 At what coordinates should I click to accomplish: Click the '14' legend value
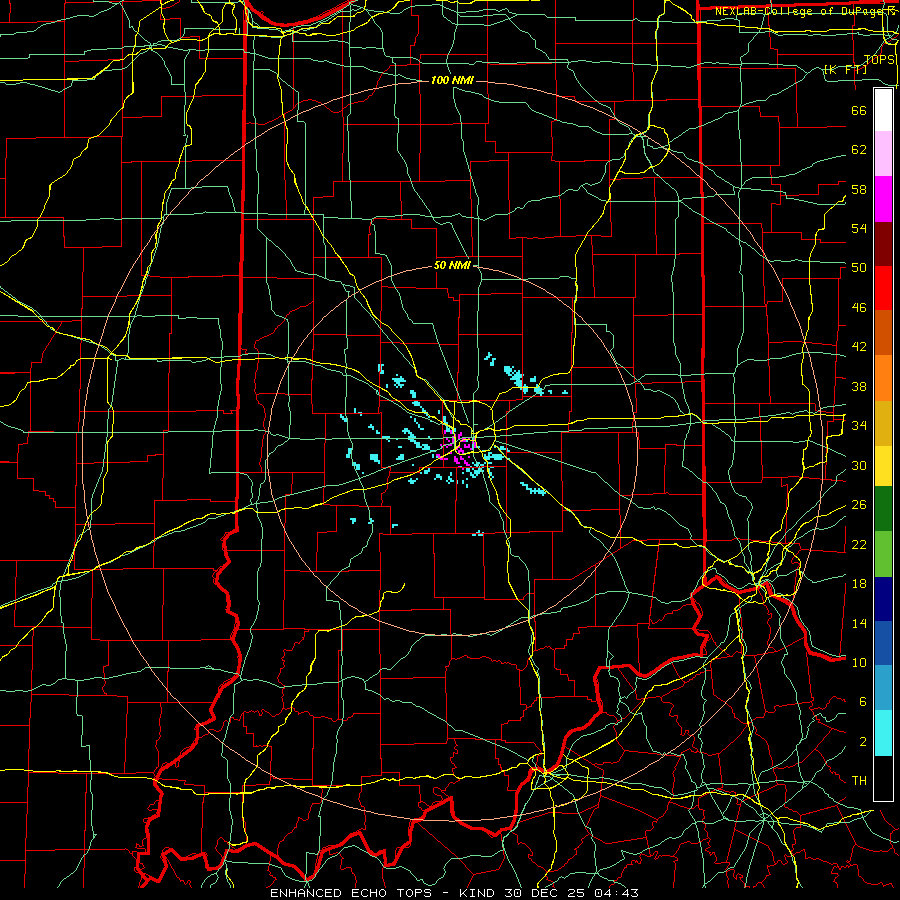tap(859, 623)
